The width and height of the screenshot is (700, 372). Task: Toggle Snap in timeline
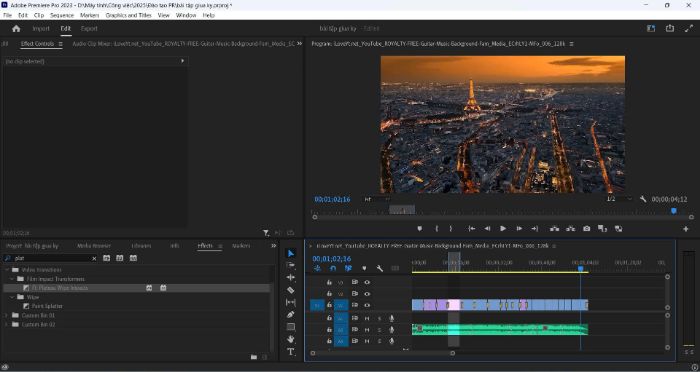click(333, 268)
